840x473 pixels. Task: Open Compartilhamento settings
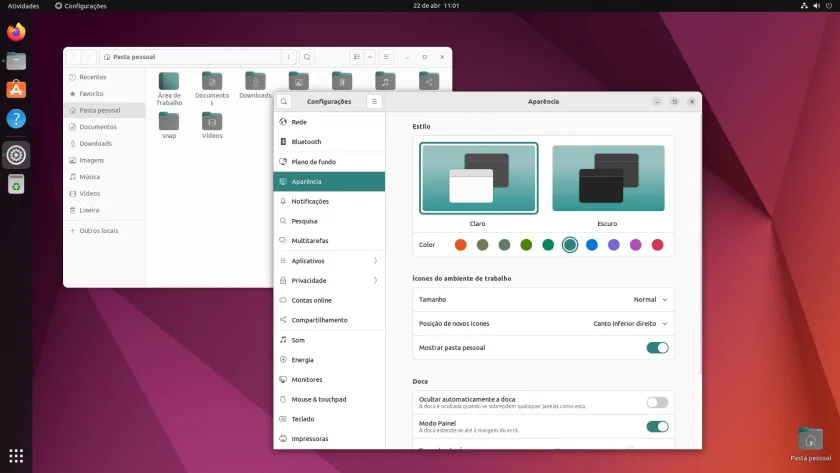[x=329, y=320]
